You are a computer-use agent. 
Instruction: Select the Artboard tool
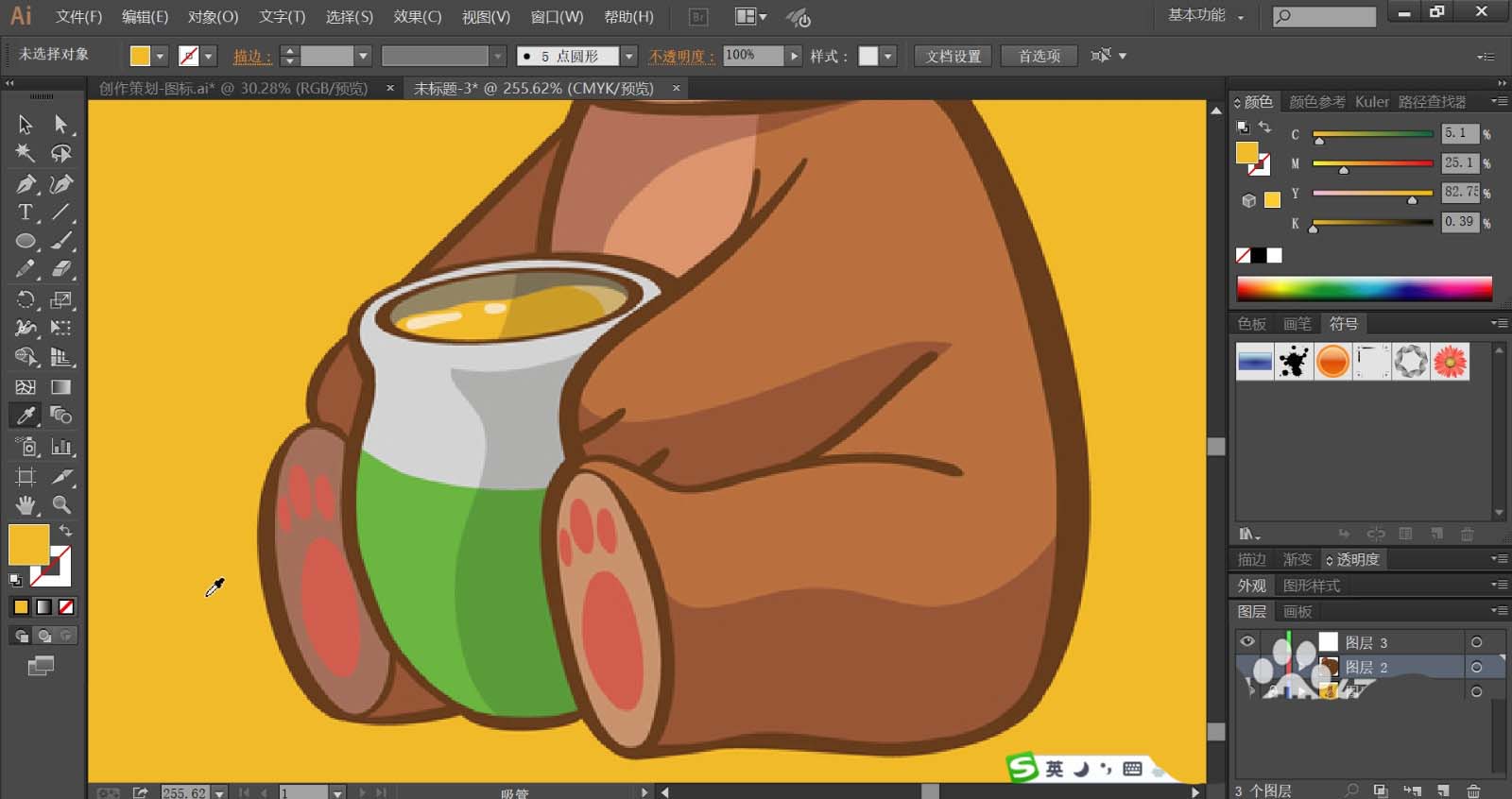click(x=26, y=476)
